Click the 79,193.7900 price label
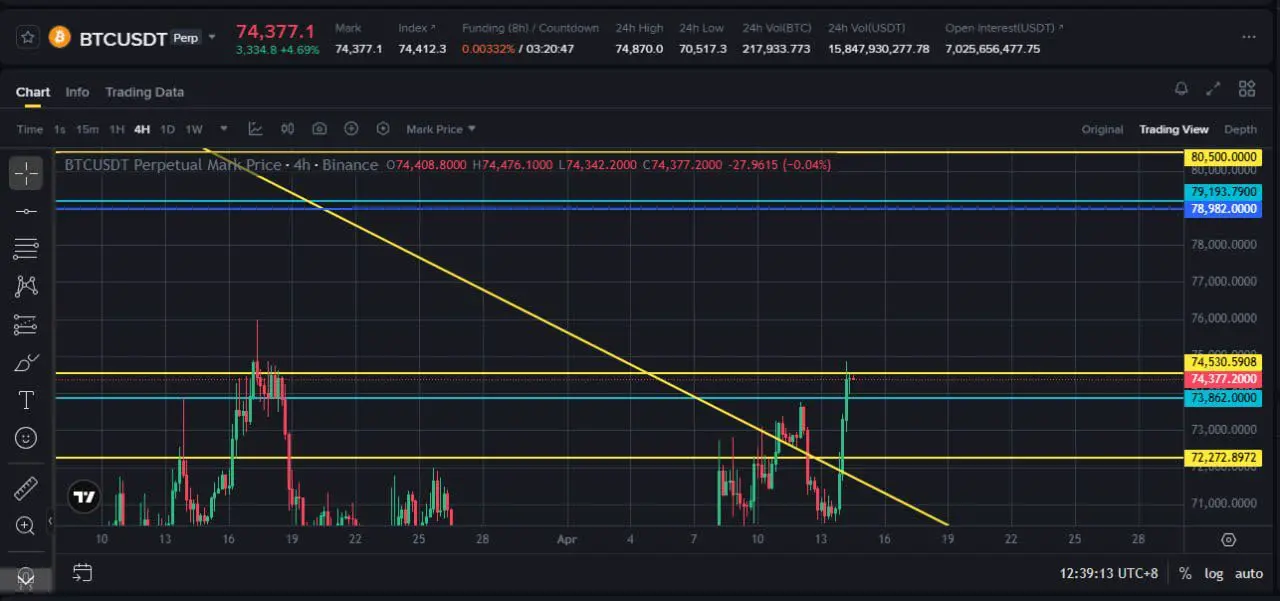This screenshot has width=1280, height=601. 1224,192
